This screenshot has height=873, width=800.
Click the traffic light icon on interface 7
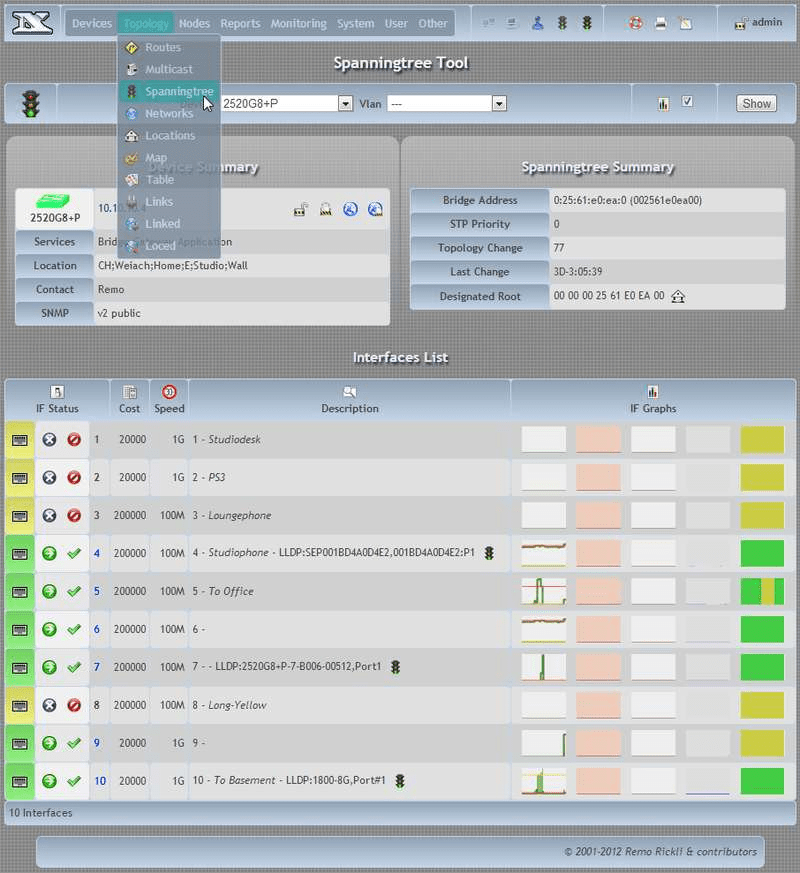click(x=396, y=667)
